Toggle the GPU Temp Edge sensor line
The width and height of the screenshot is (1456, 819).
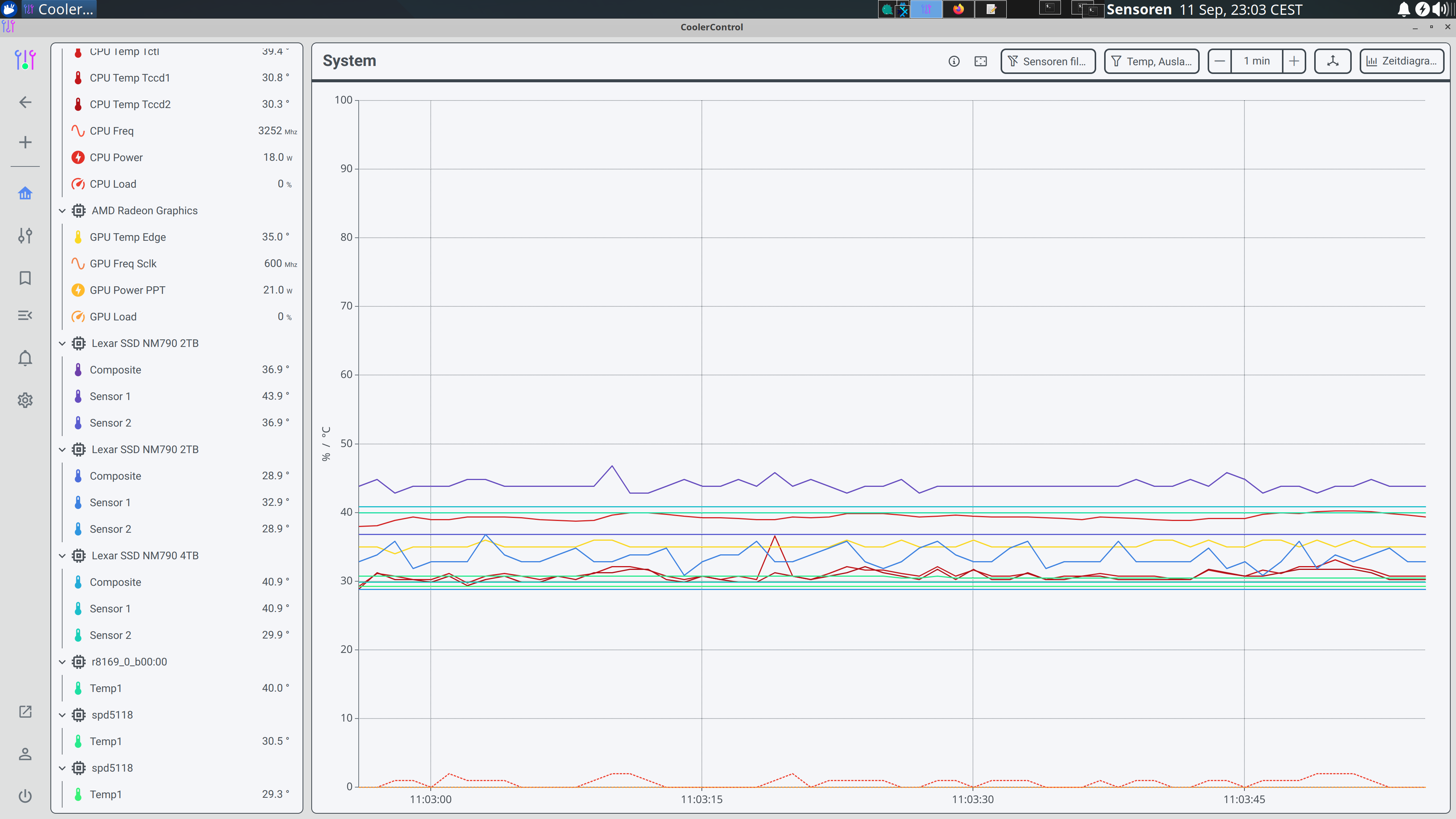pos(128,237)
